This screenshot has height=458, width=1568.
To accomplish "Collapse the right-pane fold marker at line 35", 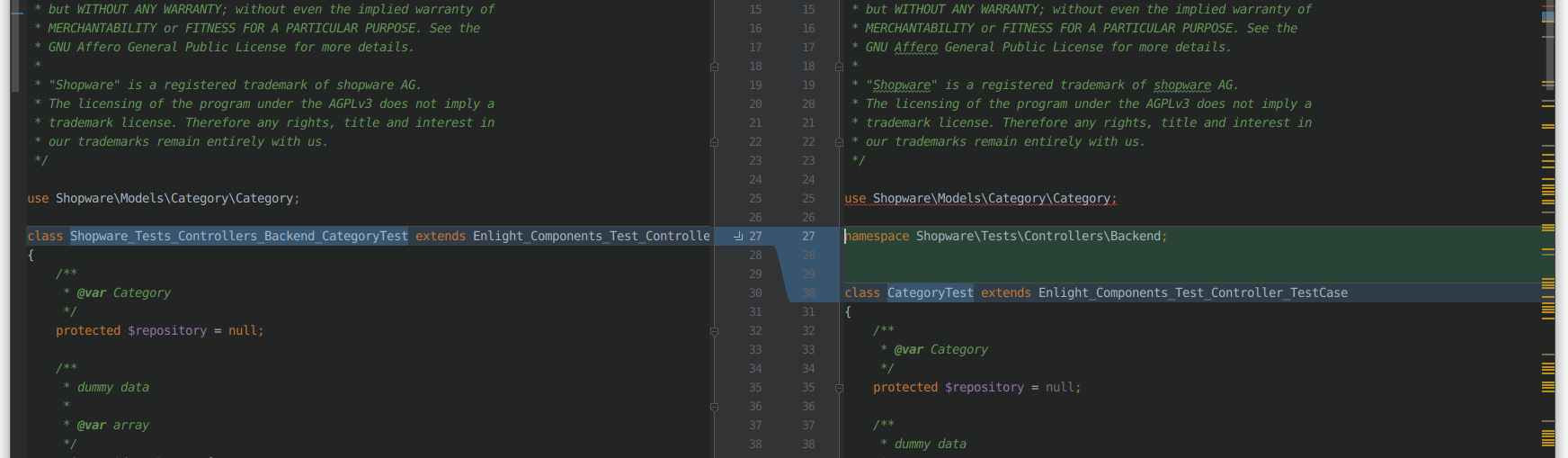I will [839, 388].
